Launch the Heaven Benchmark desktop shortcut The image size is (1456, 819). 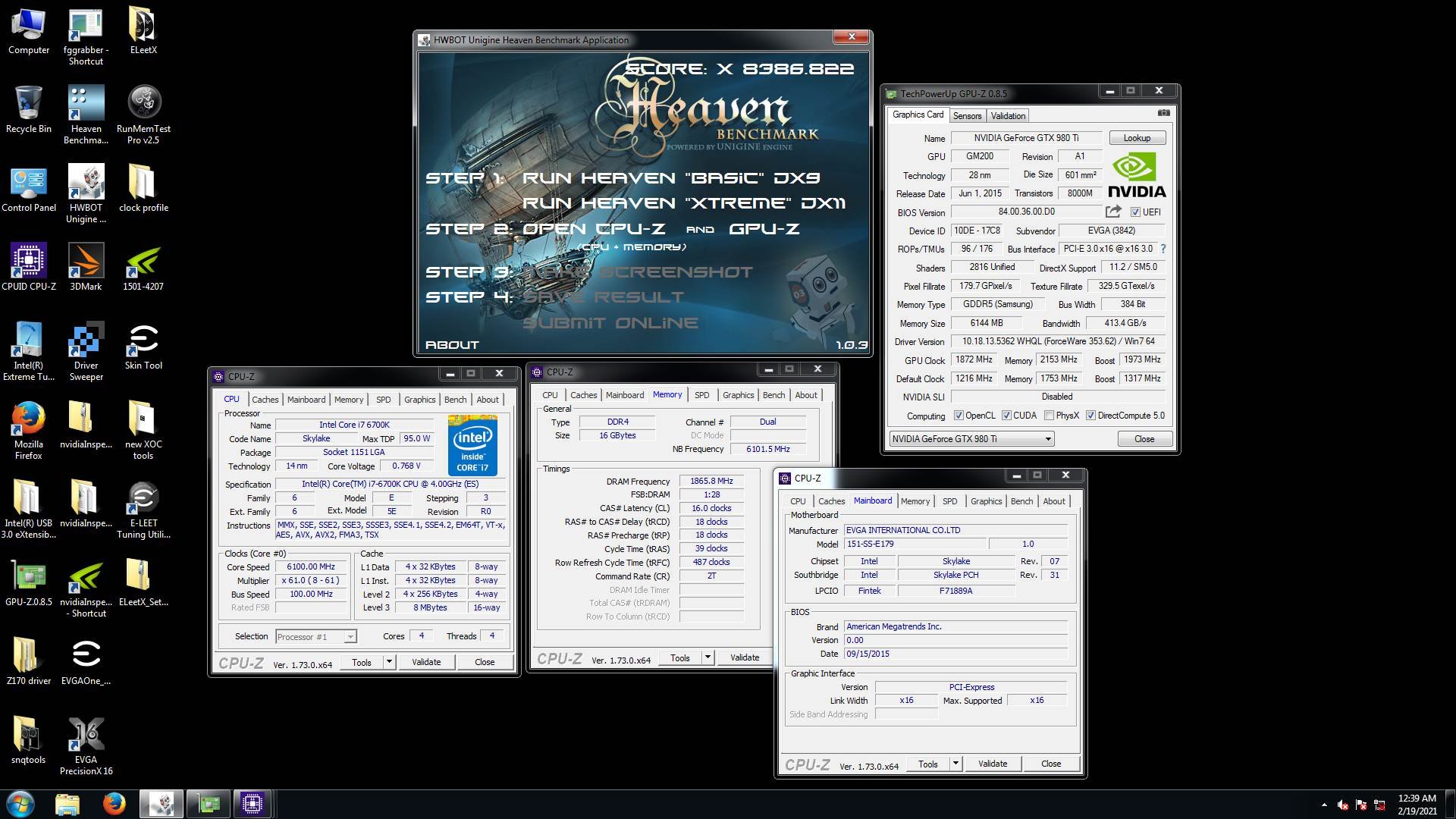pos(86,116)
